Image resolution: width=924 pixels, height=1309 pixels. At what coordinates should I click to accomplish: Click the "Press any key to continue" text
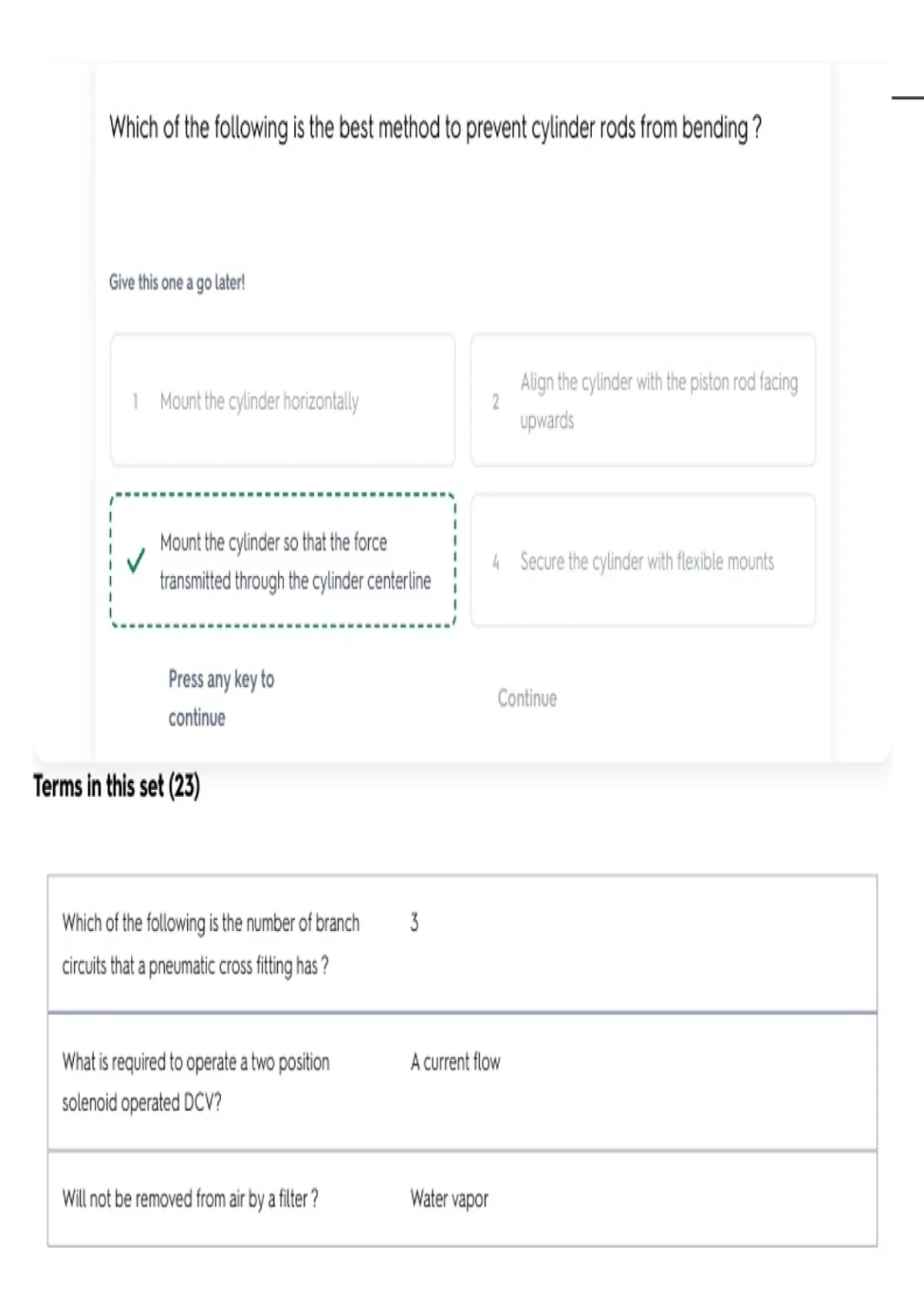pyautogui.click(x=221, y=698)
